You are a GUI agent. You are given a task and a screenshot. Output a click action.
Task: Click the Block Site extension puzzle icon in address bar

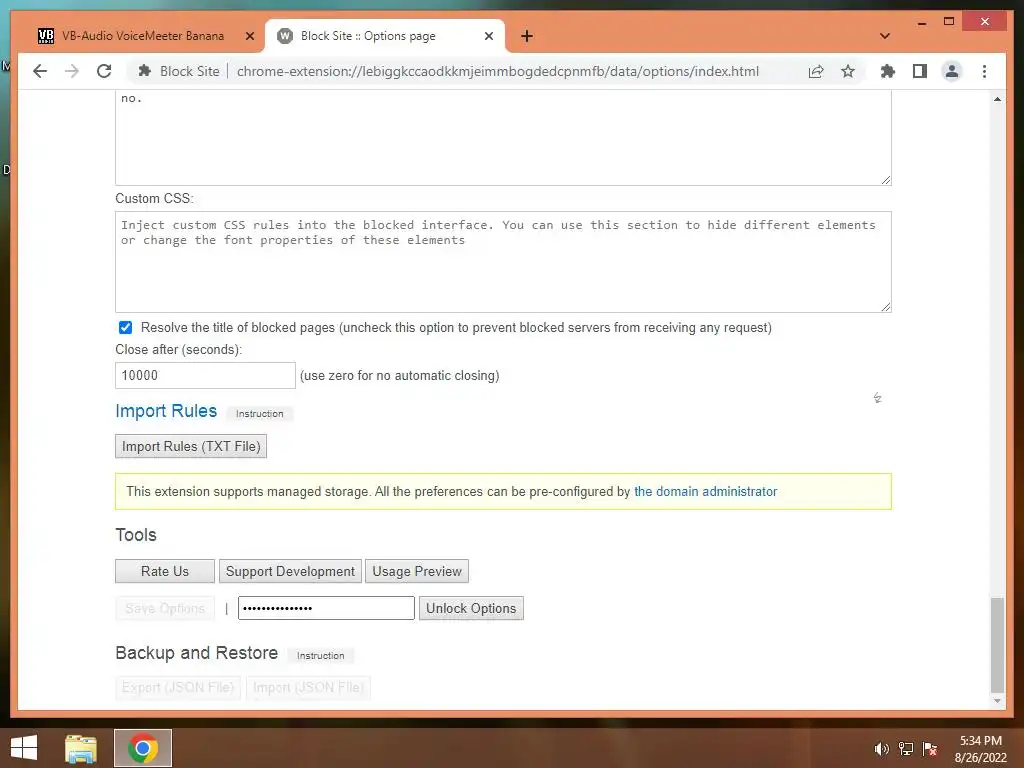[145, 71]
